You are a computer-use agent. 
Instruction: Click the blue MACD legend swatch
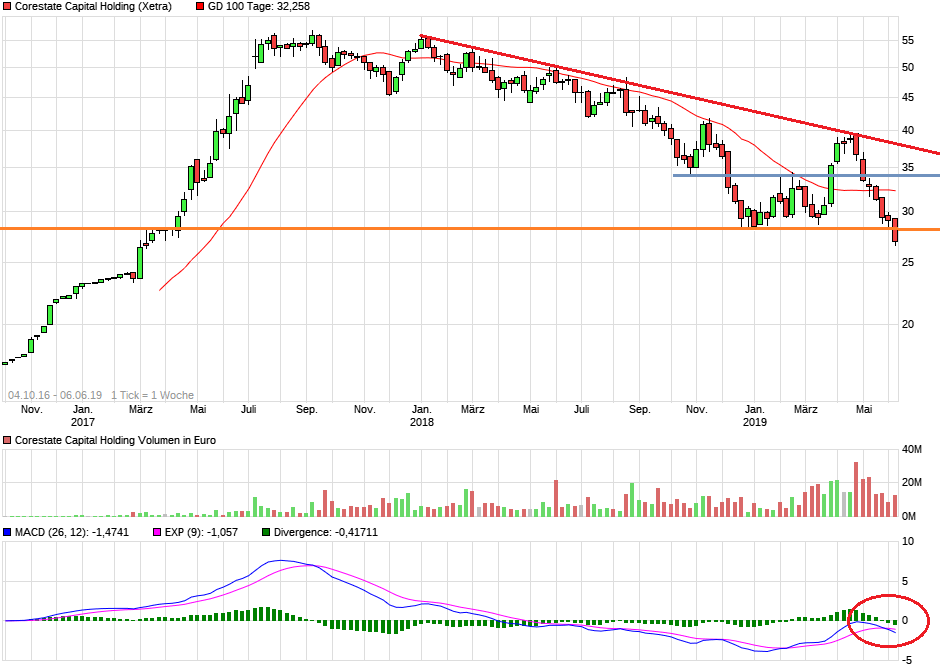pos(7,532)
